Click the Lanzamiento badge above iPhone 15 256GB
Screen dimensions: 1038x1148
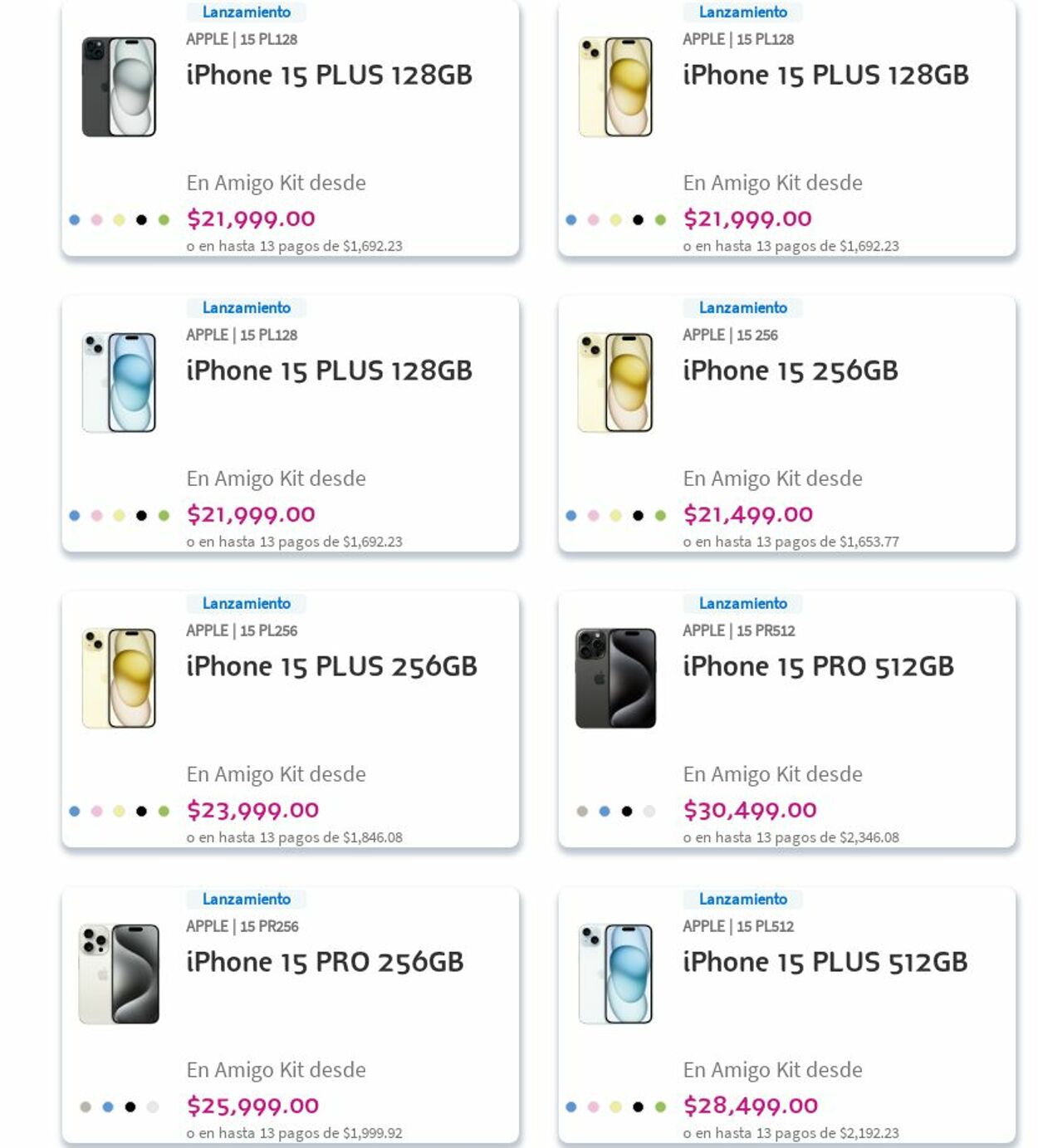pos(742,308)
